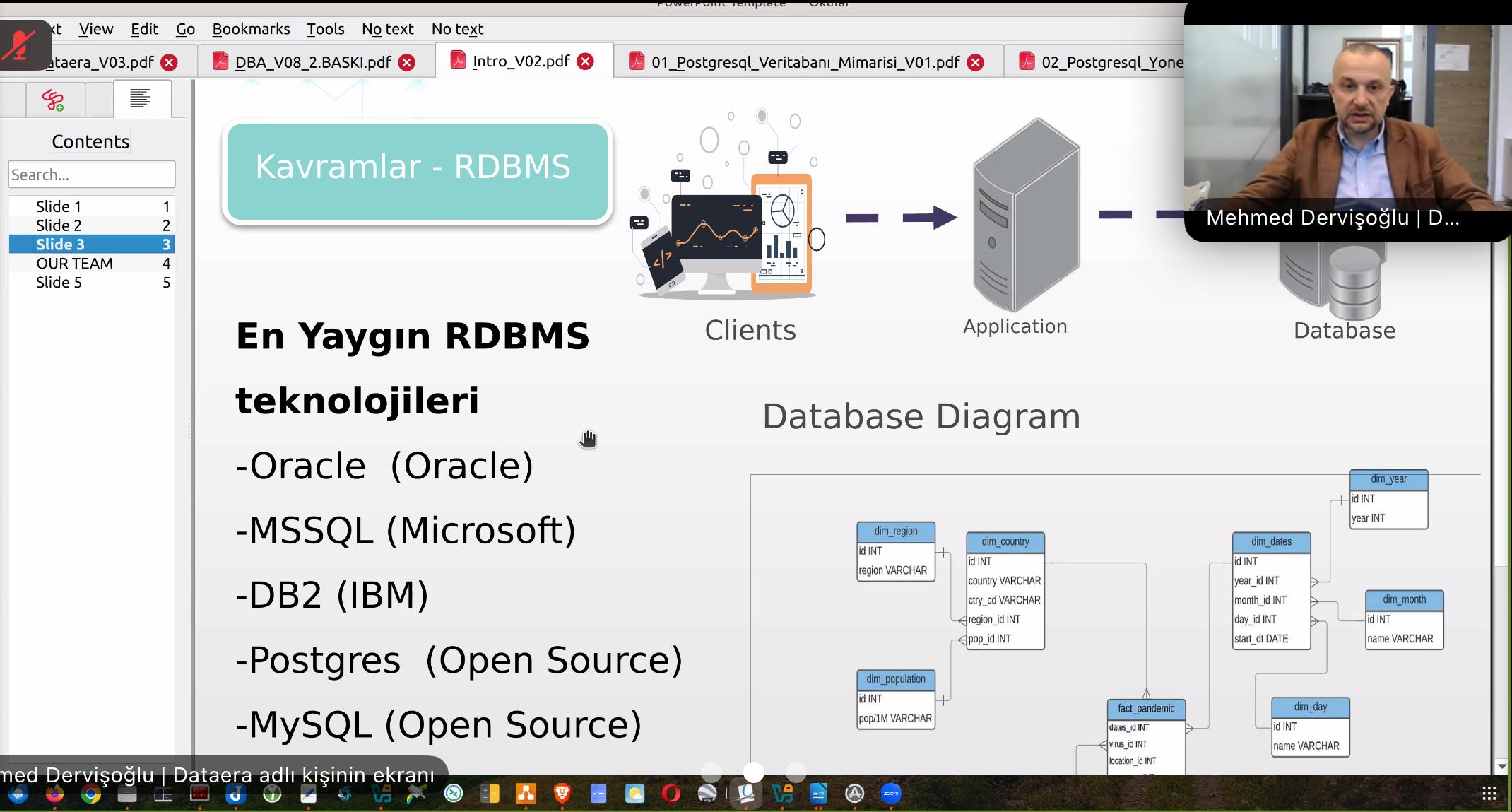Viewport: 1512px width, 812px height.
Task: Close the DBA_V08_2.BASKI.pdf tab
Action: click(407, 62)
